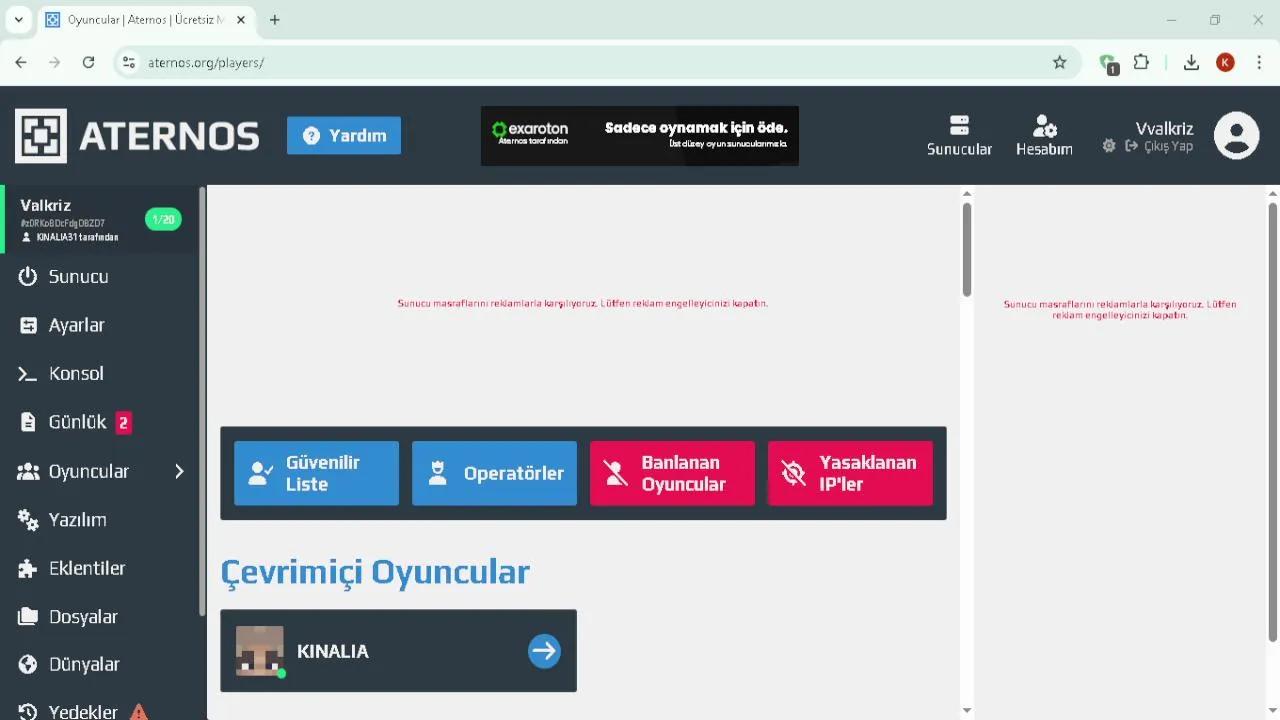Click the account settings gear icon
The width and height of the screenshot is (1280, 720).
(1109, 146)
